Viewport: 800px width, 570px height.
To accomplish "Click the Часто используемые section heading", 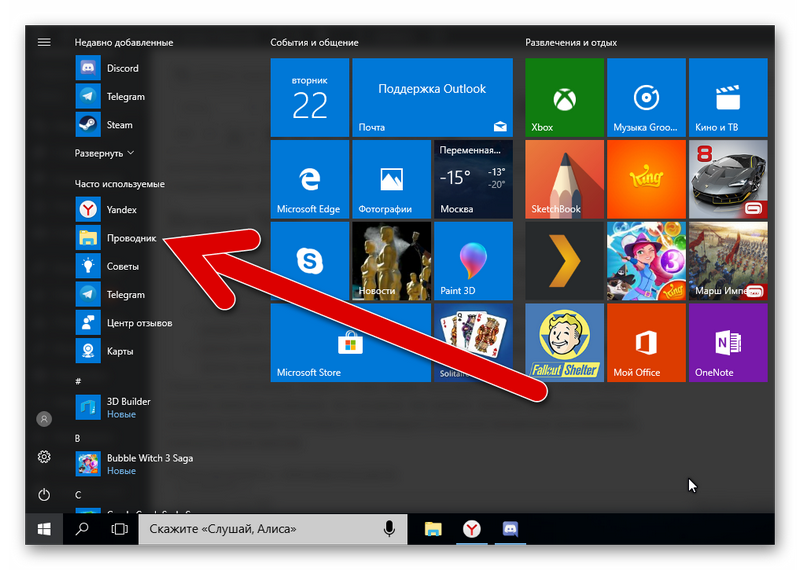I will coord(120,184).
